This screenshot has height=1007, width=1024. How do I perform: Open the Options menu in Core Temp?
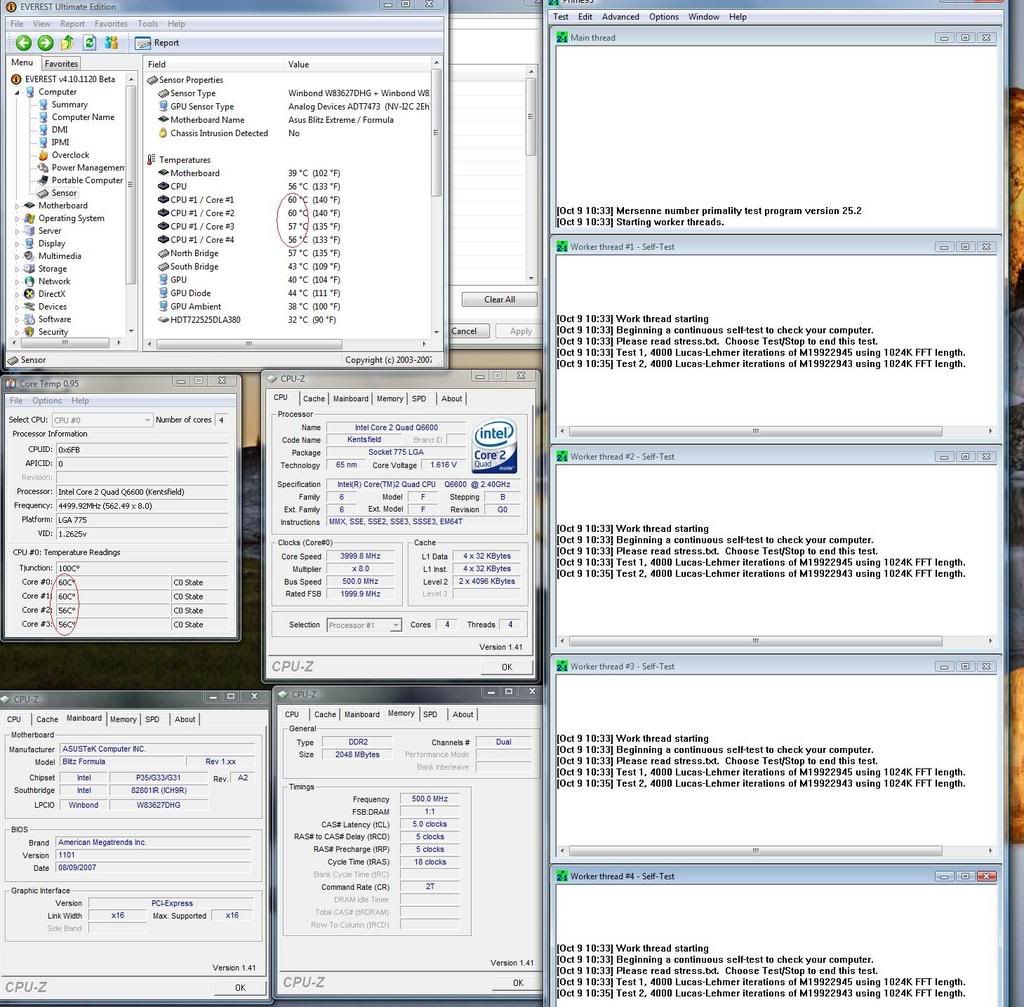[x=47, y=400]
